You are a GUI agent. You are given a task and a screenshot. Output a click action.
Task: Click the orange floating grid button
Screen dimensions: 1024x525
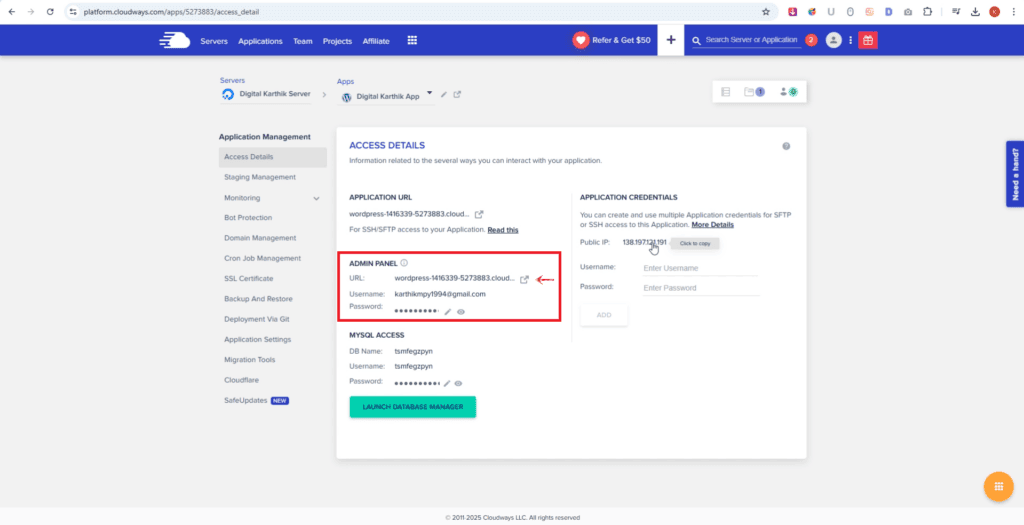point(998,486)
